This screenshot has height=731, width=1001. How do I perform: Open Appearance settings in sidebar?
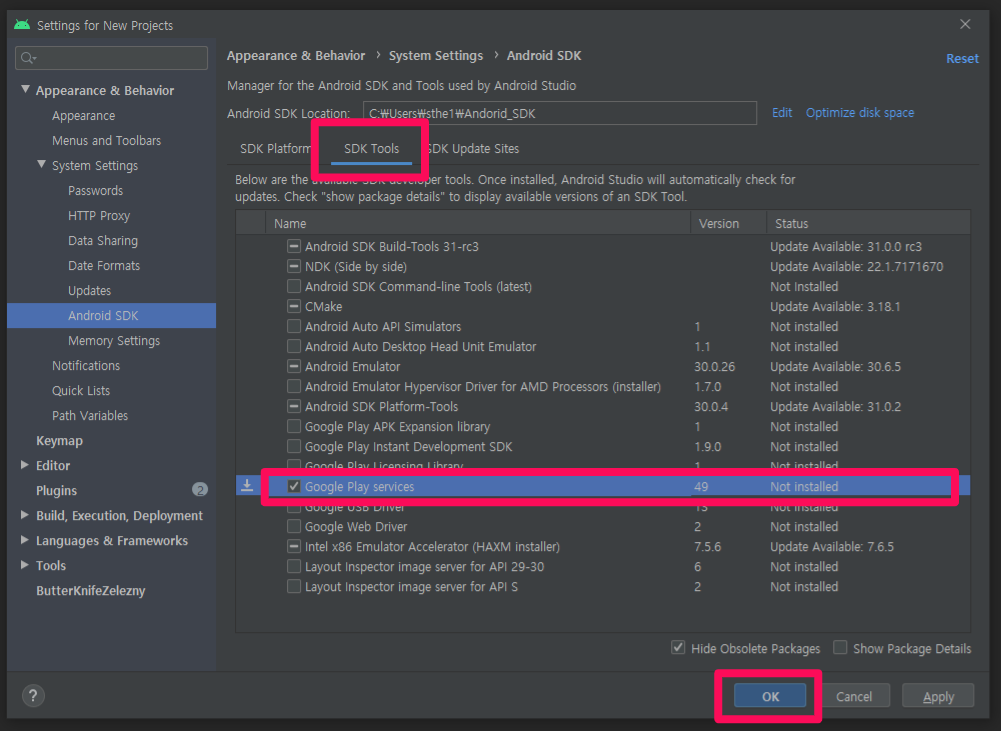click(x=84, y=116)
